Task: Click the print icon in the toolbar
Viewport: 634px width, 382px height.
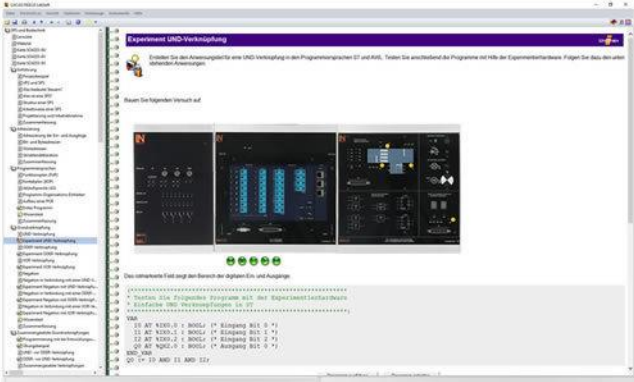Action: pyautogui.click(x=24, y=22)
